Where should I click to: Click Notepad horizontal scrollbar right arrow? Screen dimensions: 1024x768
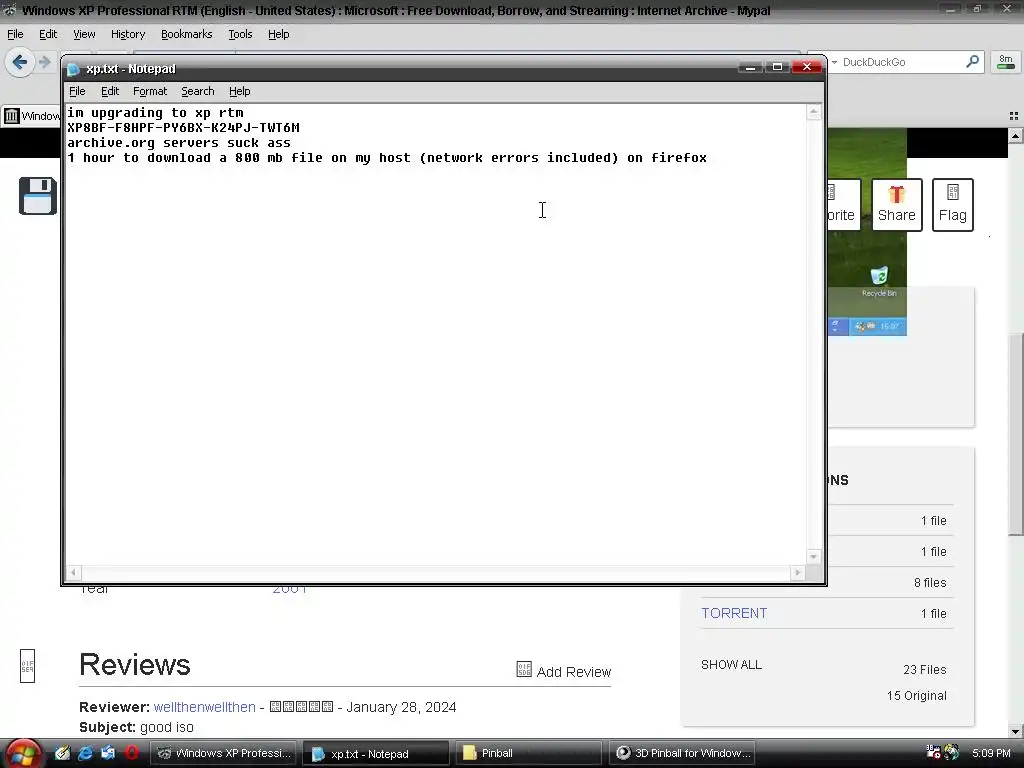[797, 573]
